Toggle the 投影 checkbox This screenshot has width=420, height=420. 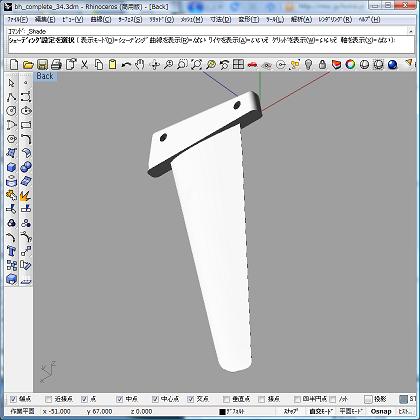click(368, 399)
